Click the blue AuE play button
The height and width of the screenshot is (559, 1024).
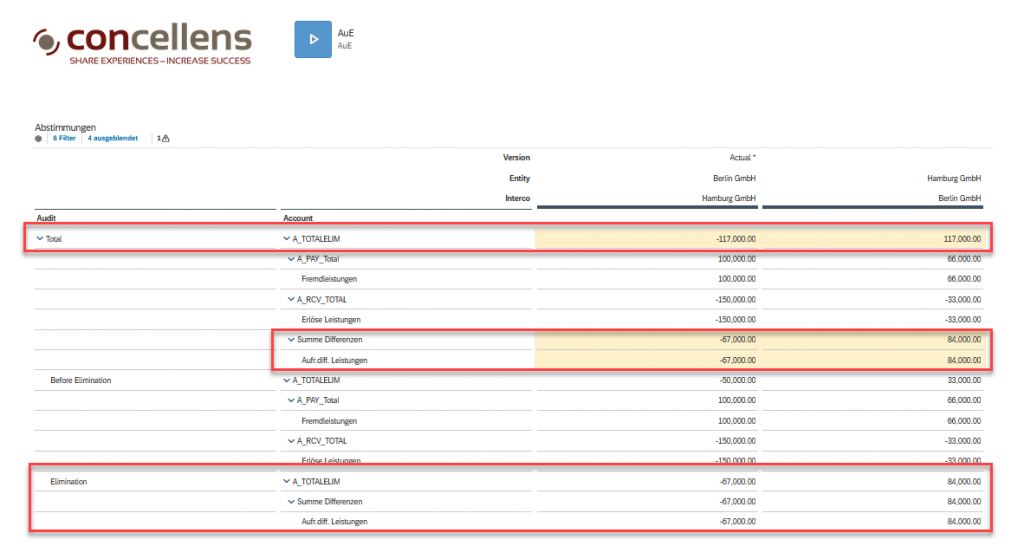coord(313,39)
